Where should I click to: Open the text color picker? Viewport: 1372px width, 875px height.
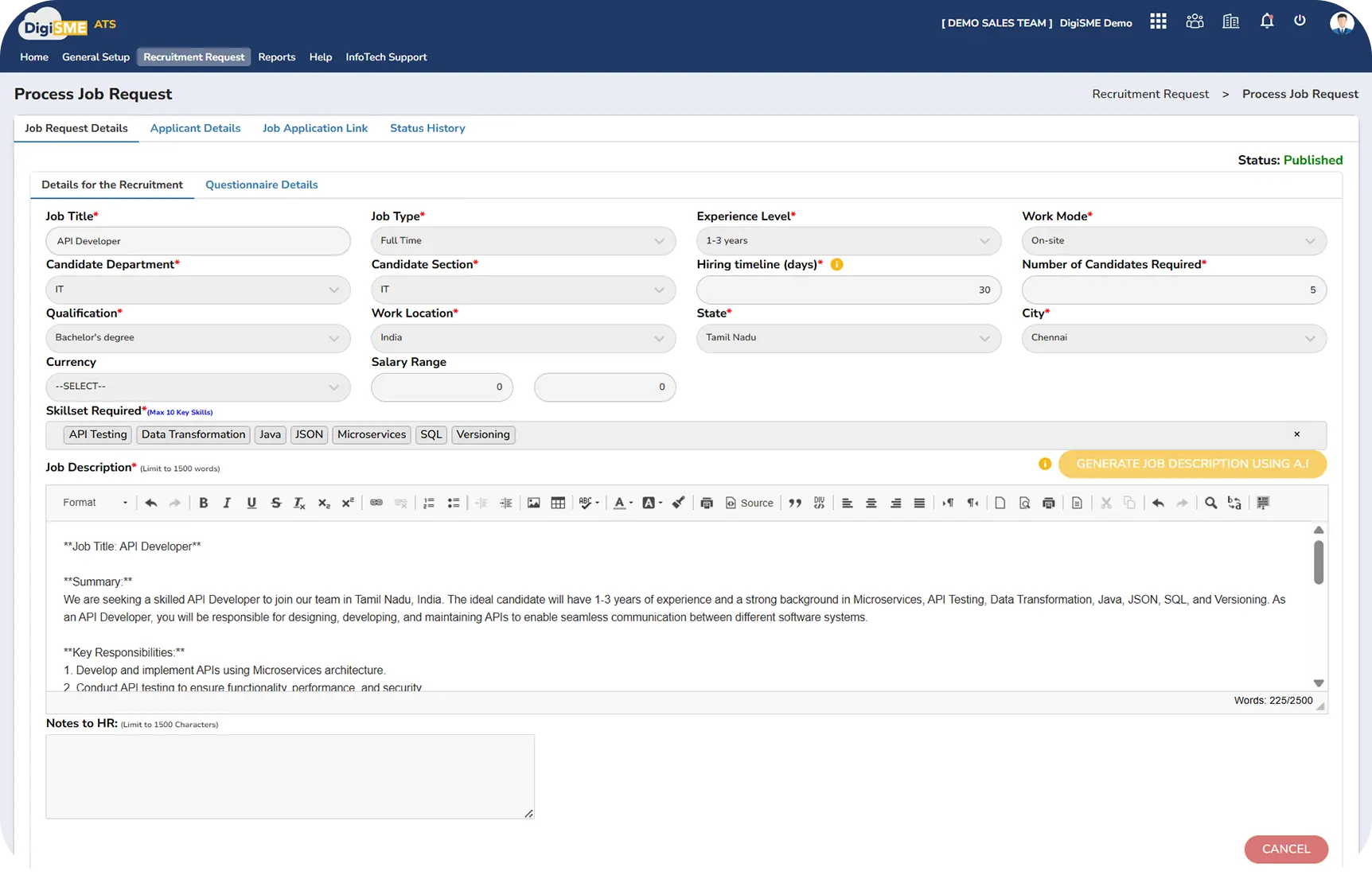(x=622, y=503)
